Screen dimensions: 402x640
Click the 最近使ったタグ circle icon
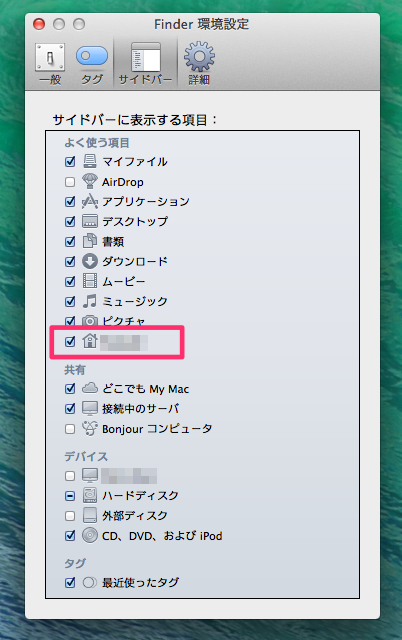(x=90, y=582)
